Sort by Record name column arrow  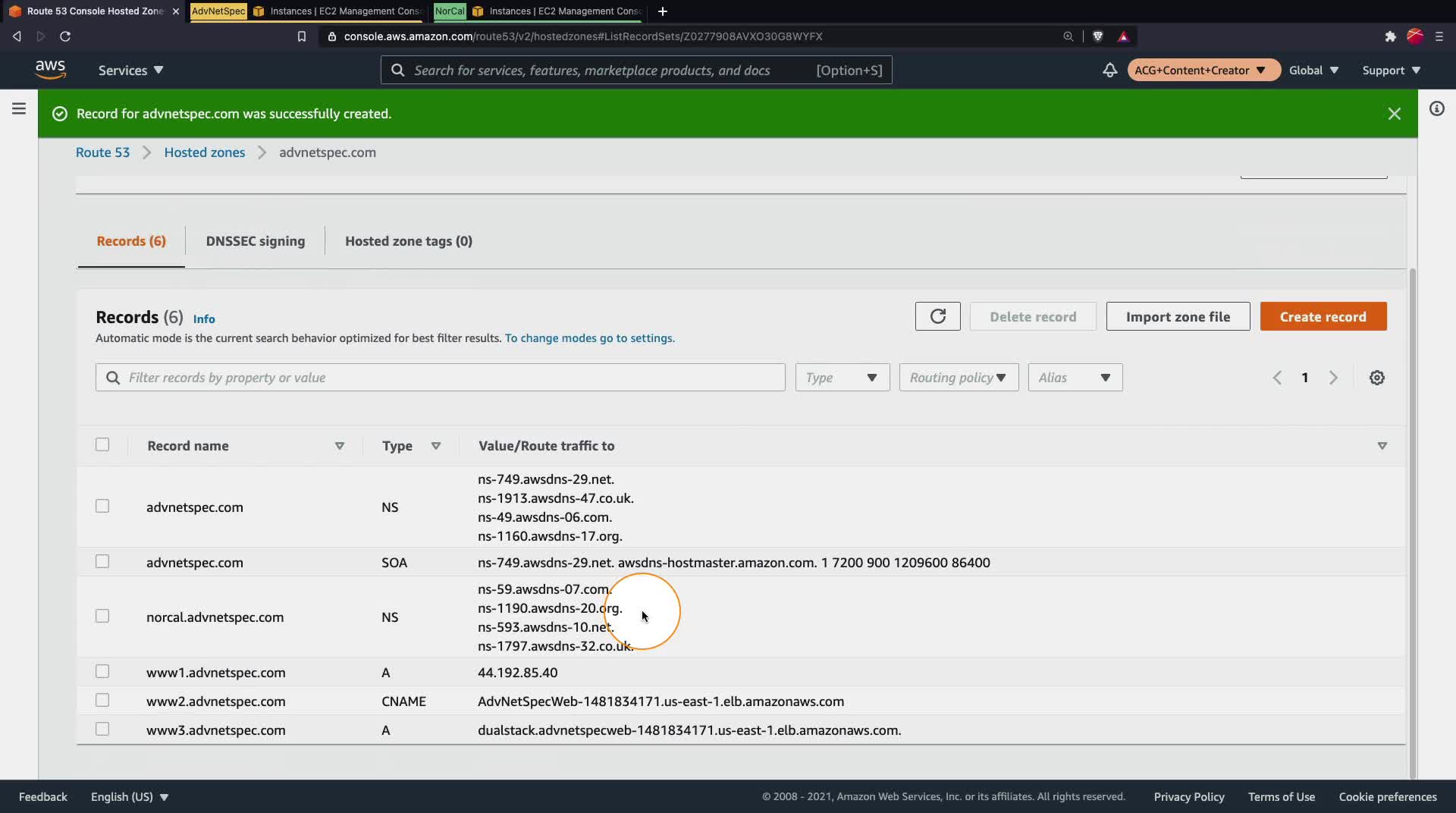340,446
